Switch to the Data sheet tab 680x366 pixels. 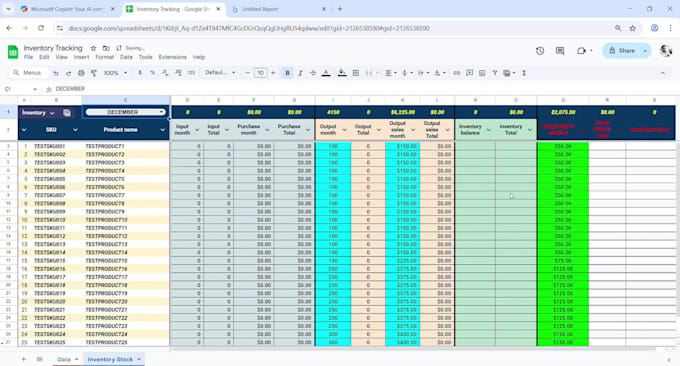point(64,359)
